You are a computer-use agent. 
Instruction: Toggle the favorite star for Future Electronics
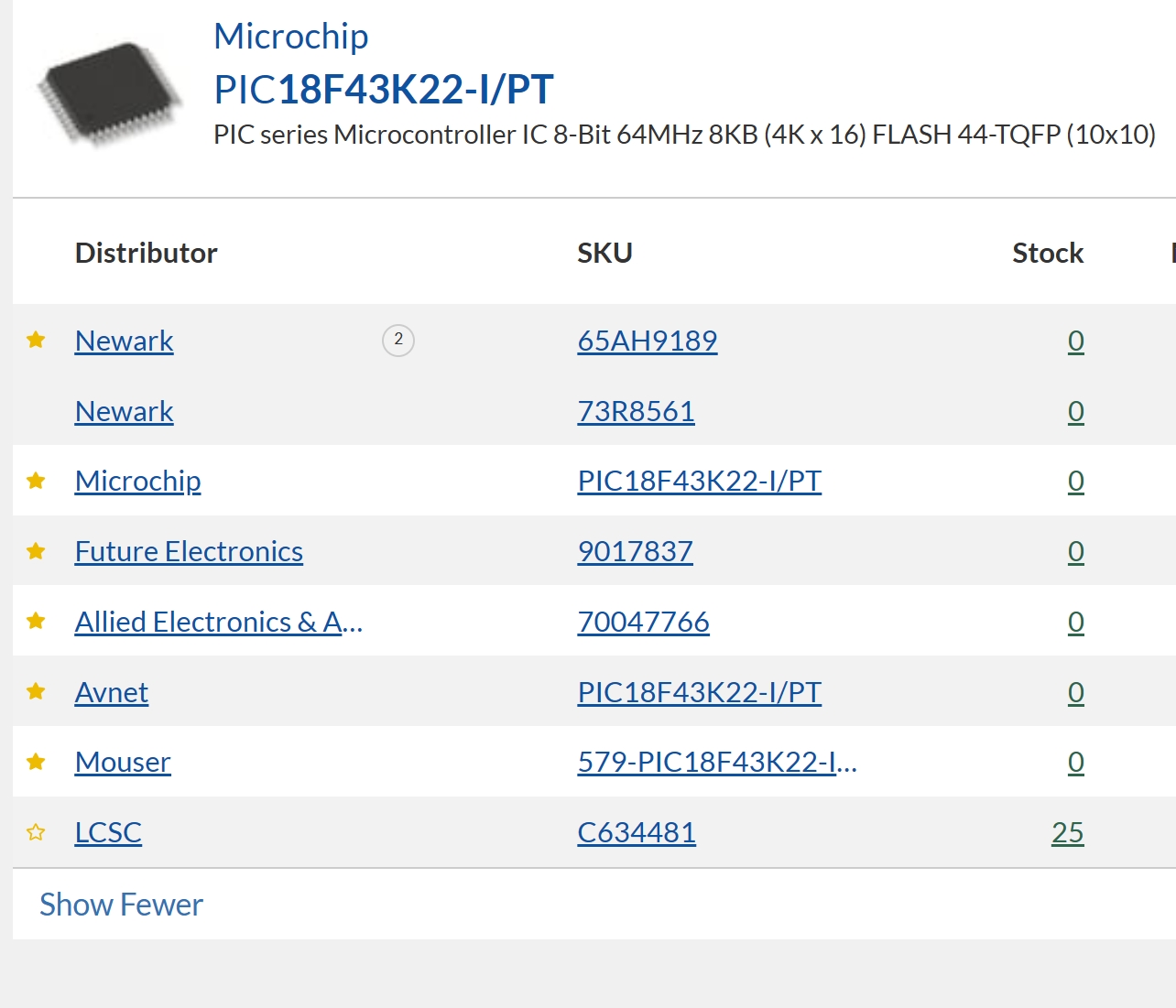[x=36, y=551]
